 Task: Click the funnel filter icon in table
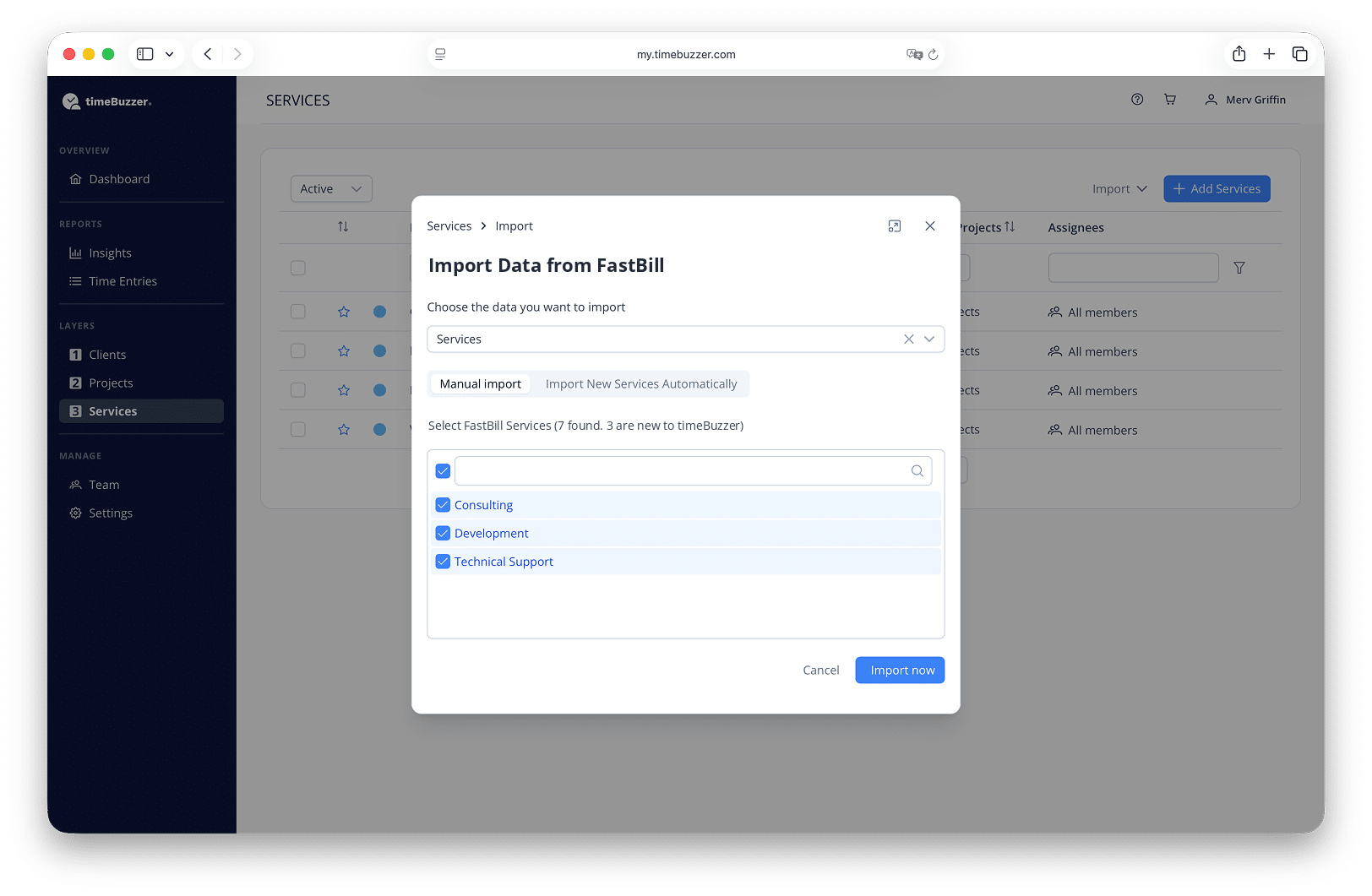pos(1239,268)
